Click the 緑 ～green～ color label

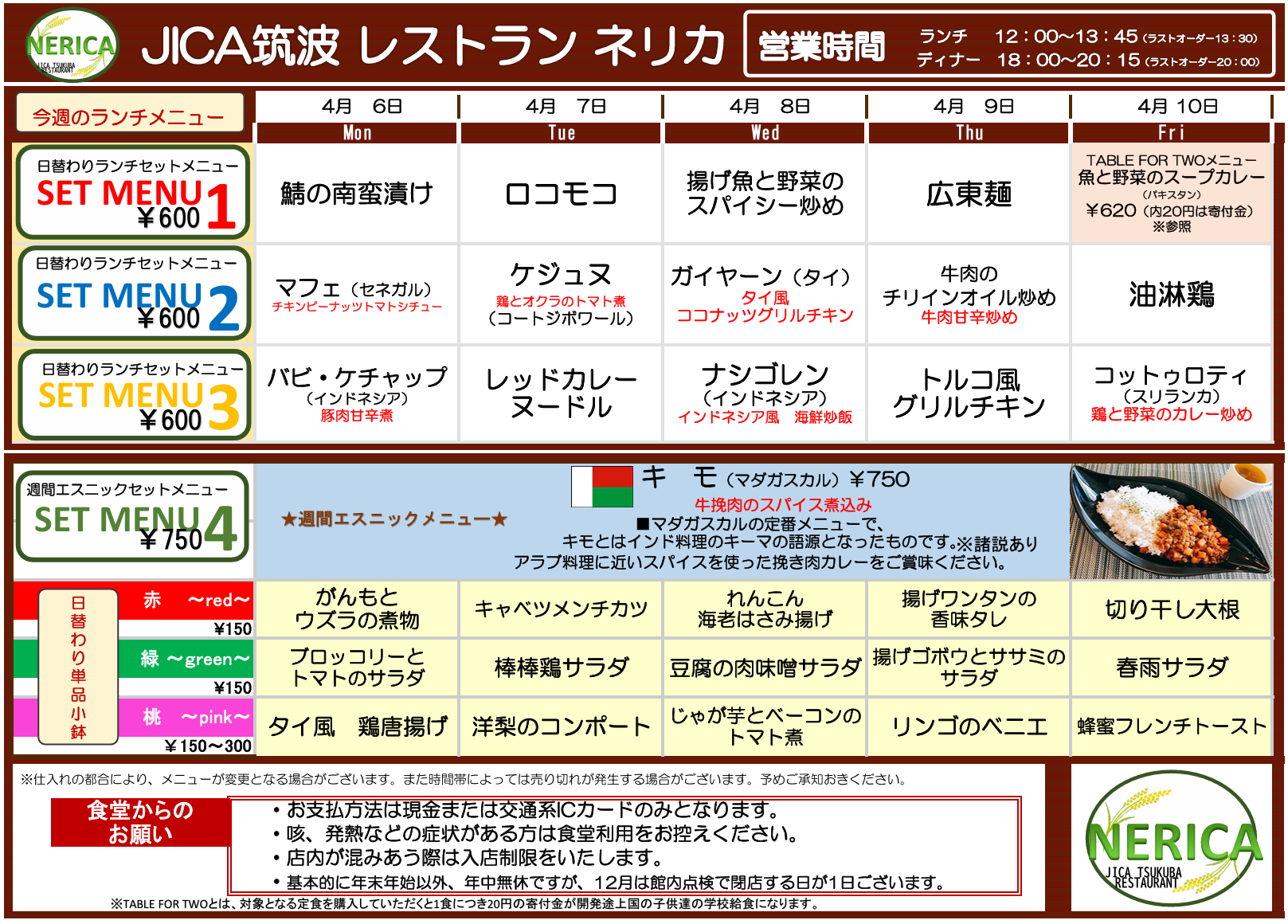click(186, 660)
